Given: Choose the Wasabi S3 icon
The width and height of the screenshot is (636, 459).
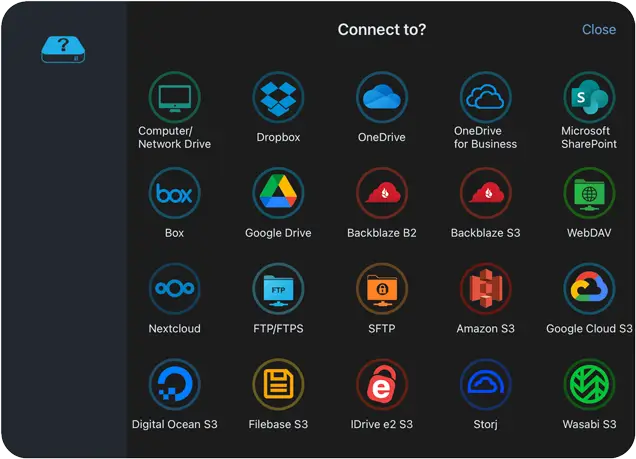Looking at the screenshot, I should point(589,384).
